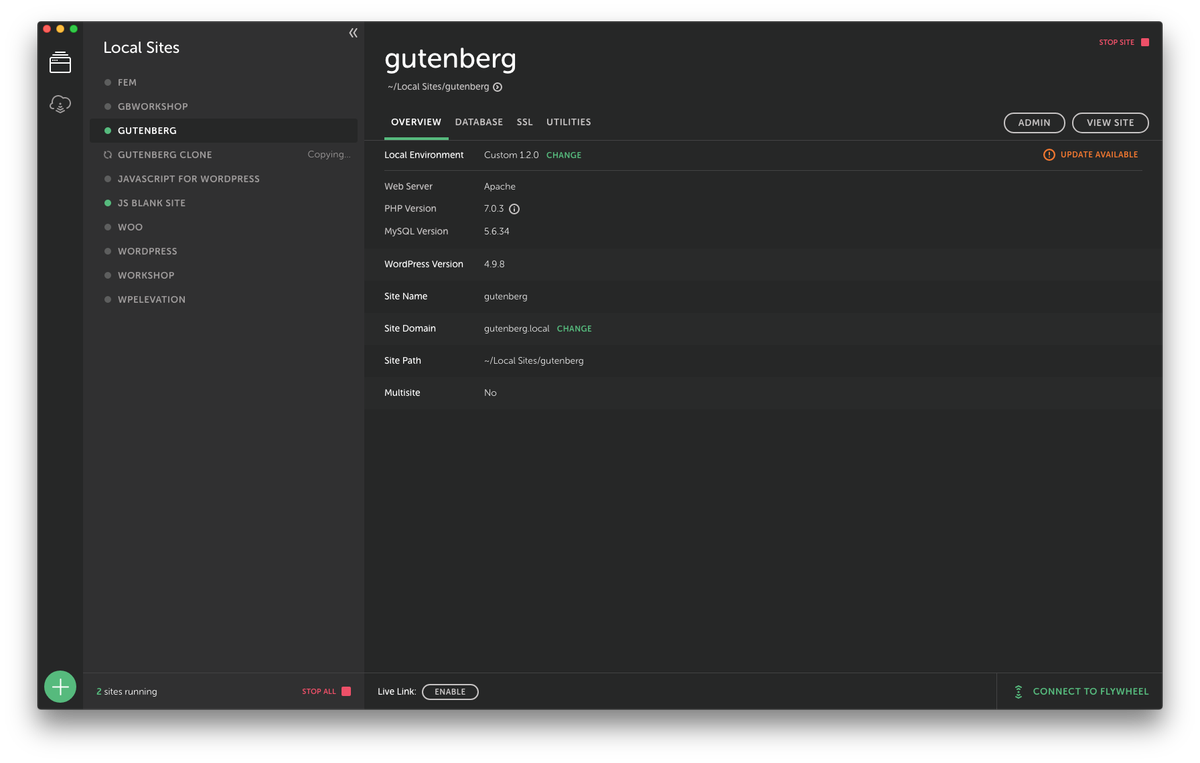Click the Copying... status text

point(329,155)
